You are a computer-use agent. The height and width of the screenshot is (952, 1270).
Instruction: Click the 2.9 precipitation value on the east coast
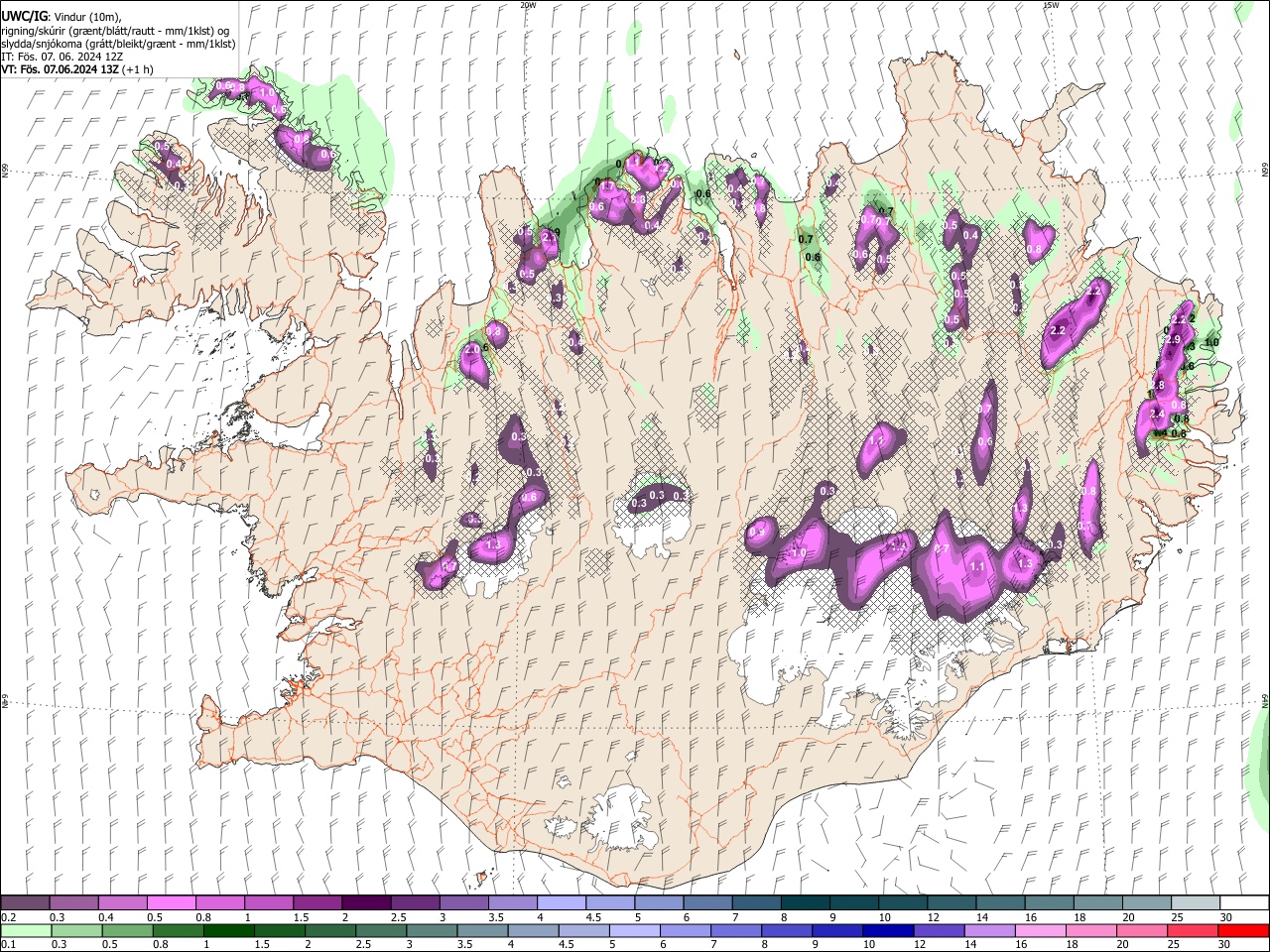coord(1173,340)
